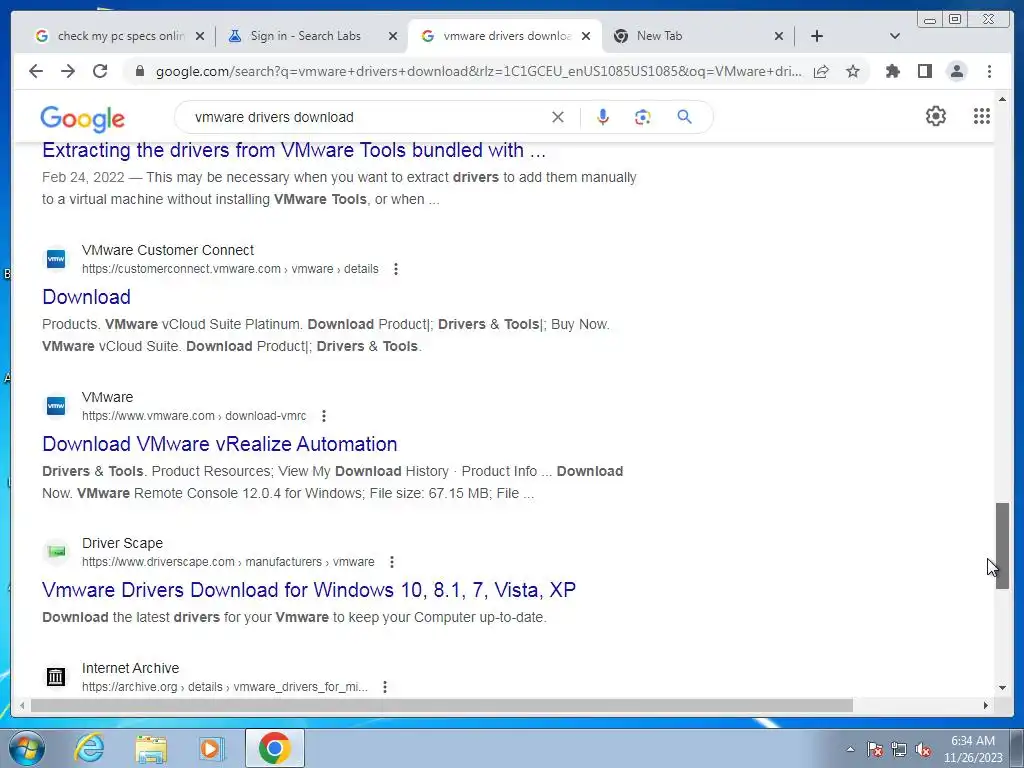Image resolution: width=1024 pixels, height=768 pixels.
Task: Click the customerconnect.vmware.com URL text
Action: [x=230, y=269]
